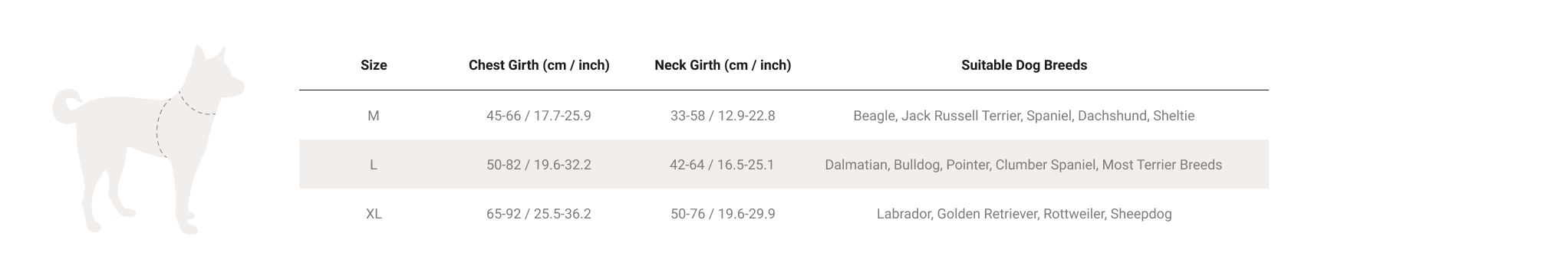Screen dimensions: 1568x279
Task: Click neck girth value 50-76 / 19.6-29.9
Action: [723, 214]
